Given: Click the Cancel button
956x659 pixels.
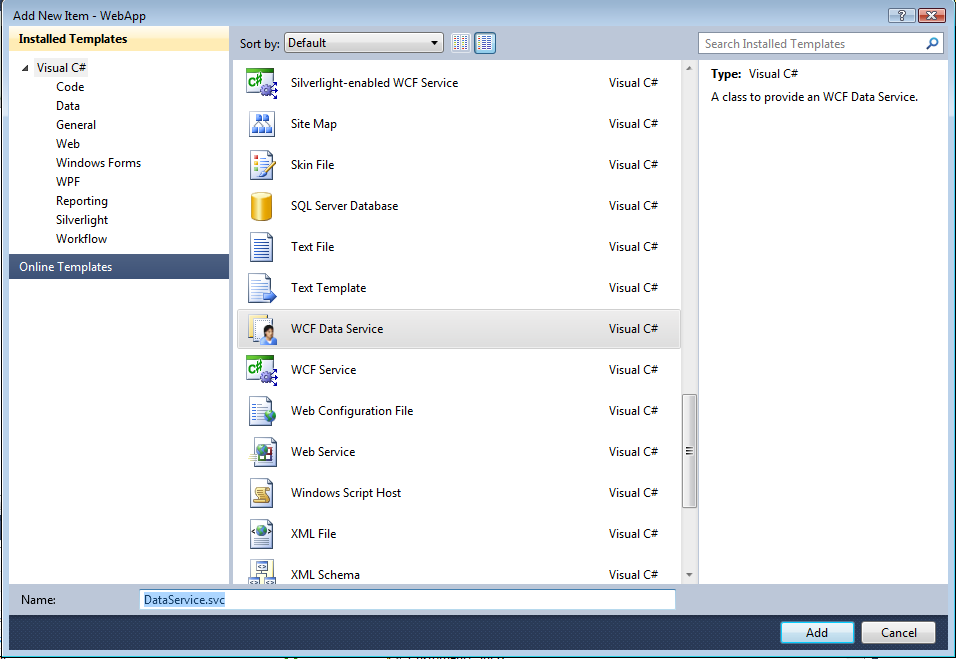Looking at the screenshot, I should [898, 632].
